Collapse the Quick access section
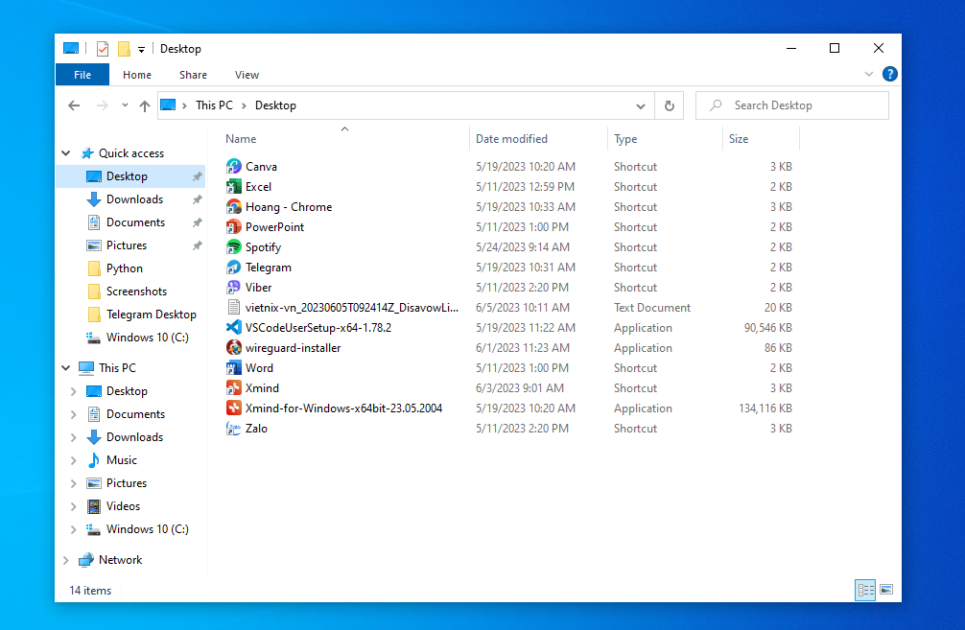 pos(67,153)
